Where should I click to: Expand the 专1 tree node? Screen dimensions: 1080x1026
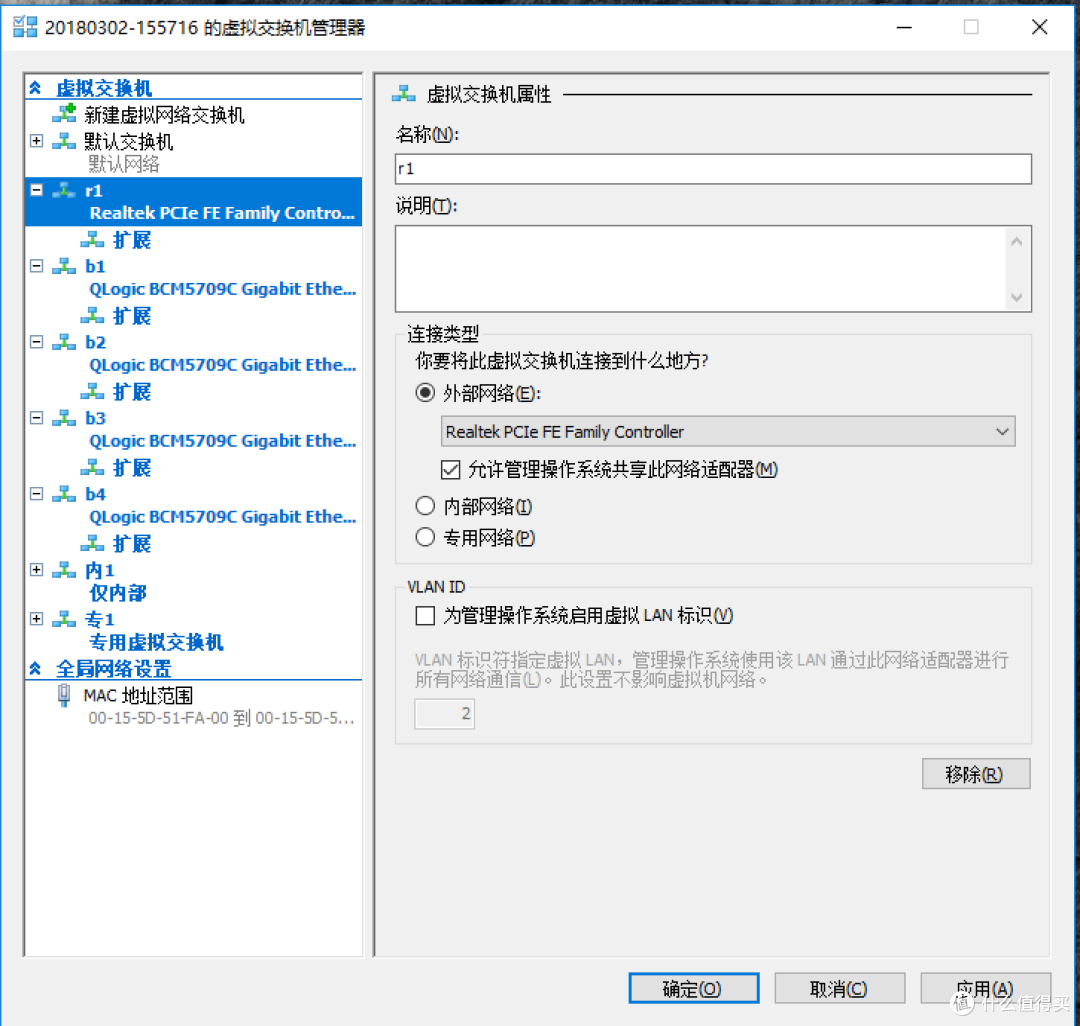click(x=37, y=618)
